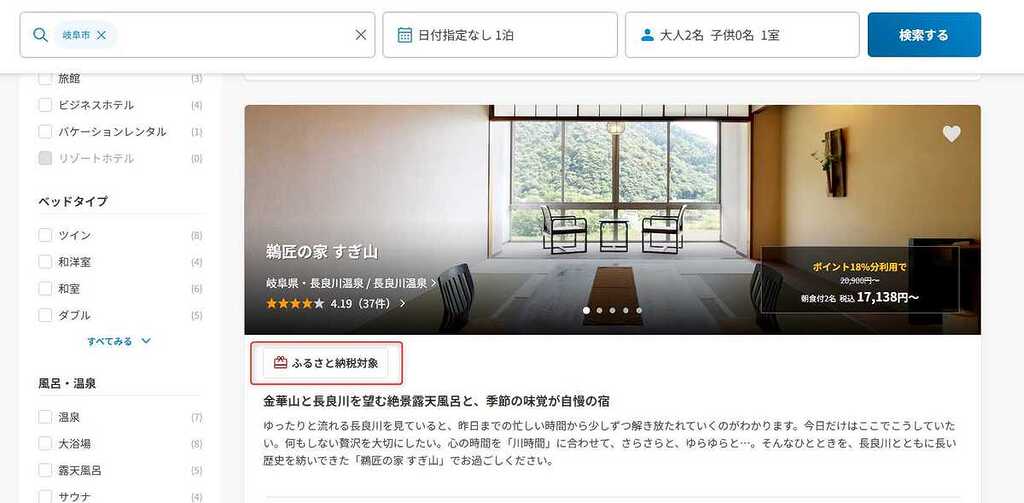Screen dimensions: 1024x503
Task: Open the 鵜匠の家 すぎ山 hotel photo
Action: [613, 219]
